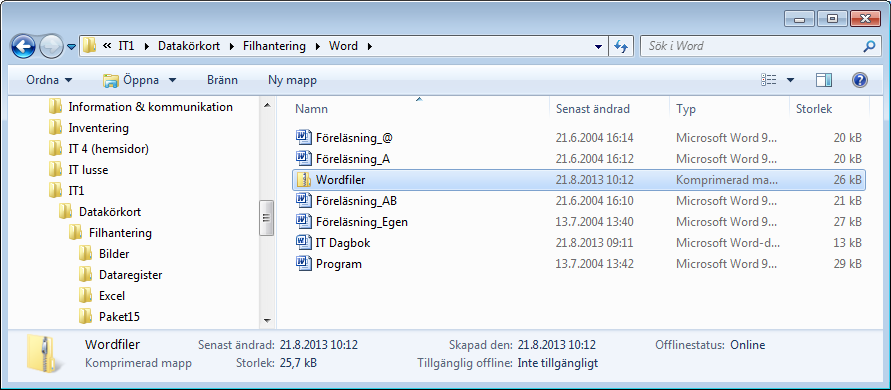Click the folder icon in the address bar

pyautogui.click(x=89, y=46)
